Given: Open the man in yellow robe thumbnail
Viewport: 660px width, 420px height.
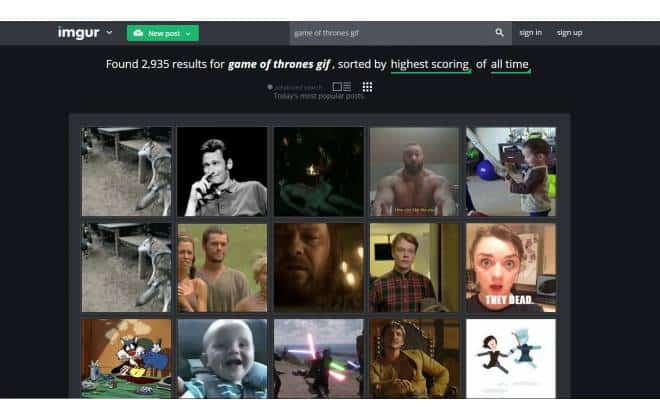Looking at the screenshot, I should [415, 359].
